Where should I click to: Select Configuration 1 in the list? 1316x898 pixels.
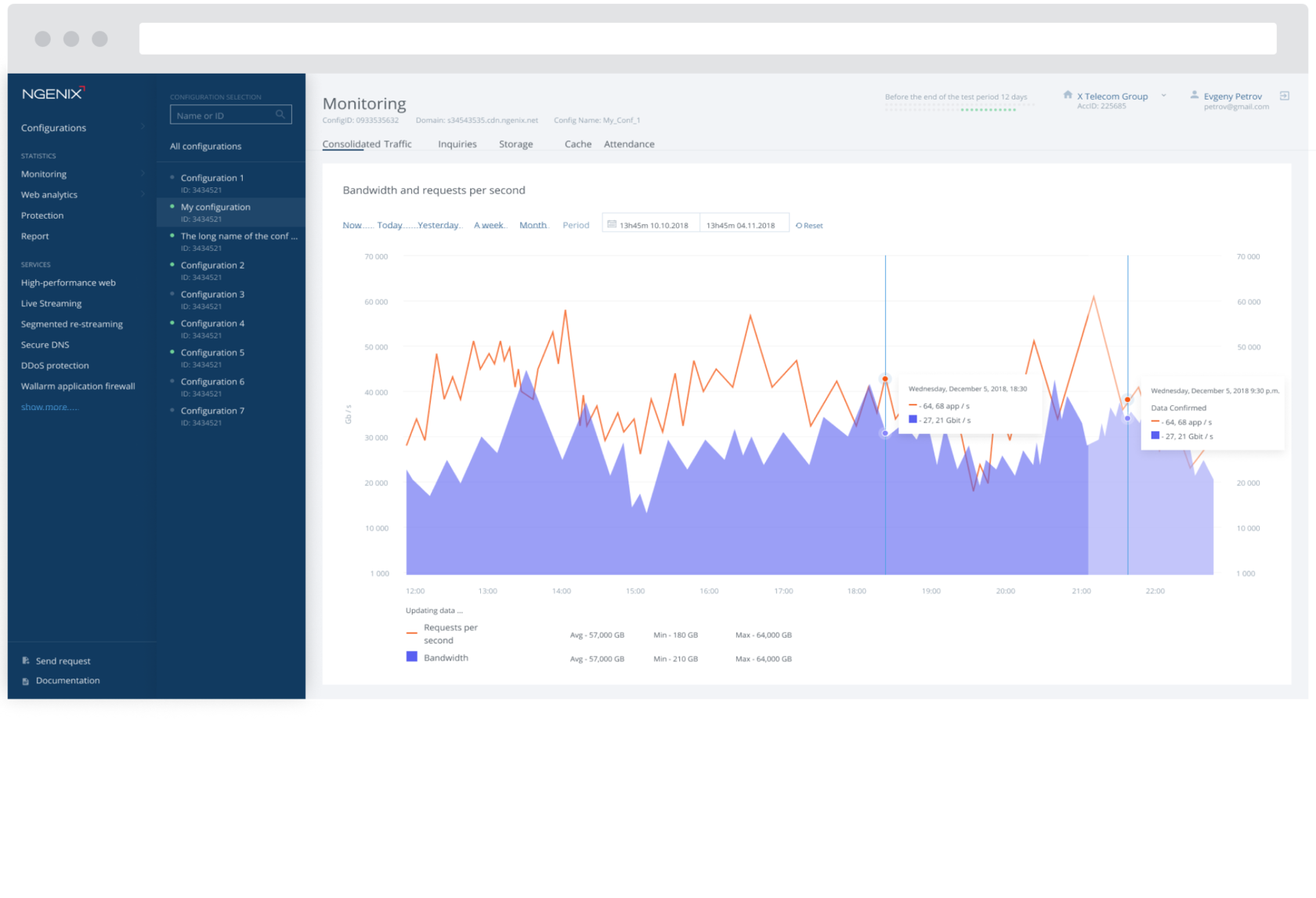click(x=231, y=183)
